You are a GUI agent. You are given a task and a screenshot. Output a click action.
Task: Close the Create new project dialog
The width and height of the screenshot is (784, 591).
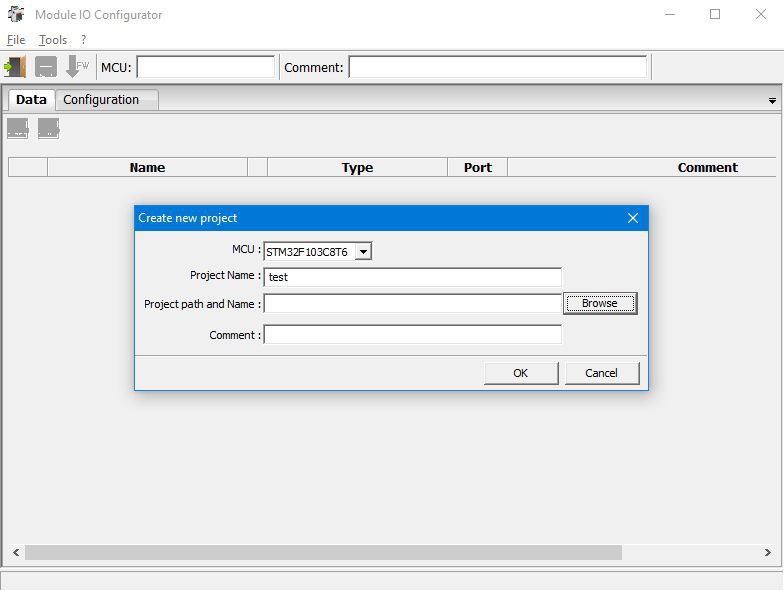(x=632, y=218)
